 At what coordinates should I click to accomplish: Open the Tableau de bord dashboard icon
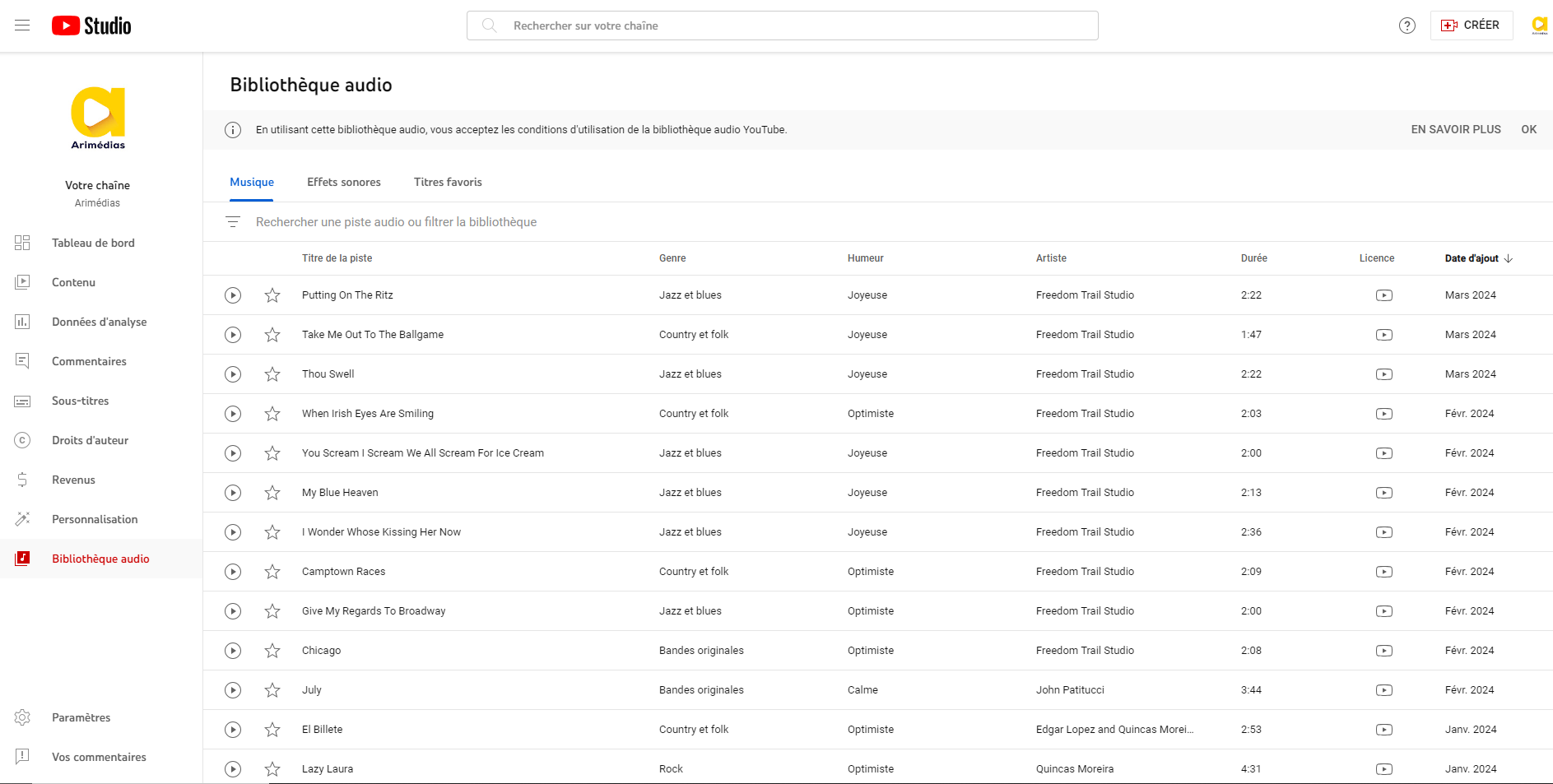[22, 243]
